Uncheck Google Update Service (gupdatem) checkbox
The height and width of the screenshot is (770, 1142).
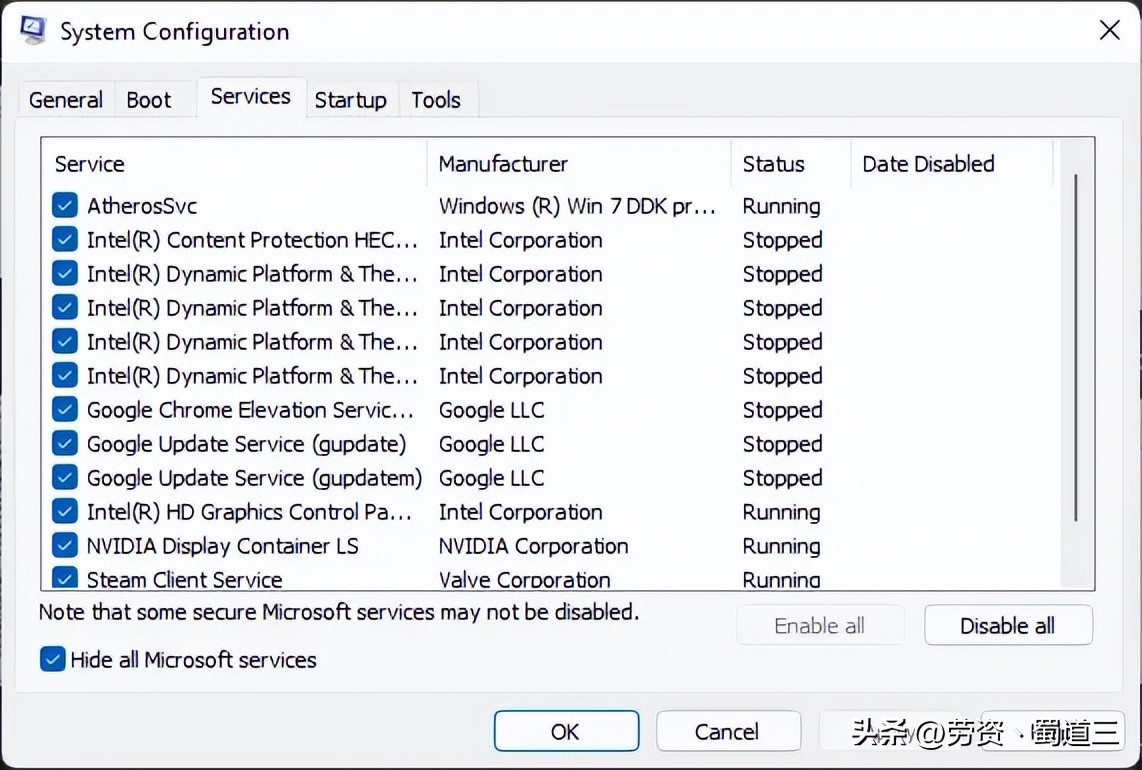[x=65, y=478]
